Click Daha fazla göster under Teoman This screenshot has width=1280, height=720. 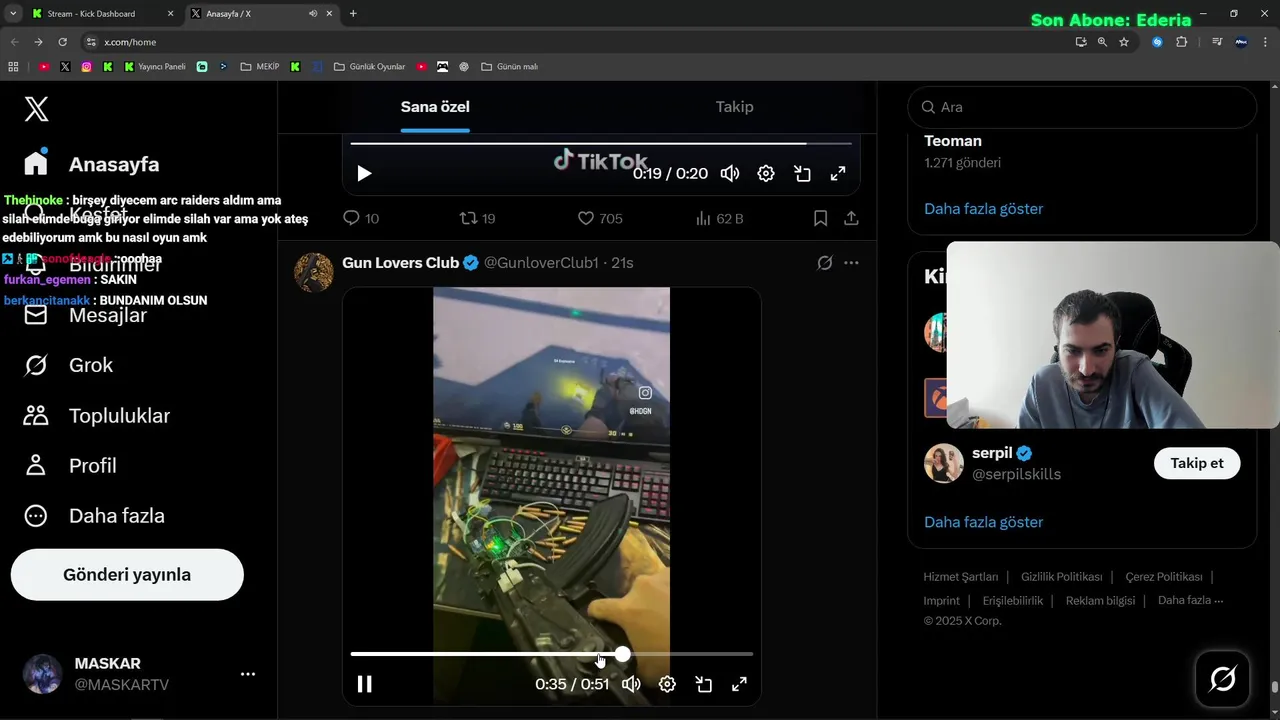(983, 209)
